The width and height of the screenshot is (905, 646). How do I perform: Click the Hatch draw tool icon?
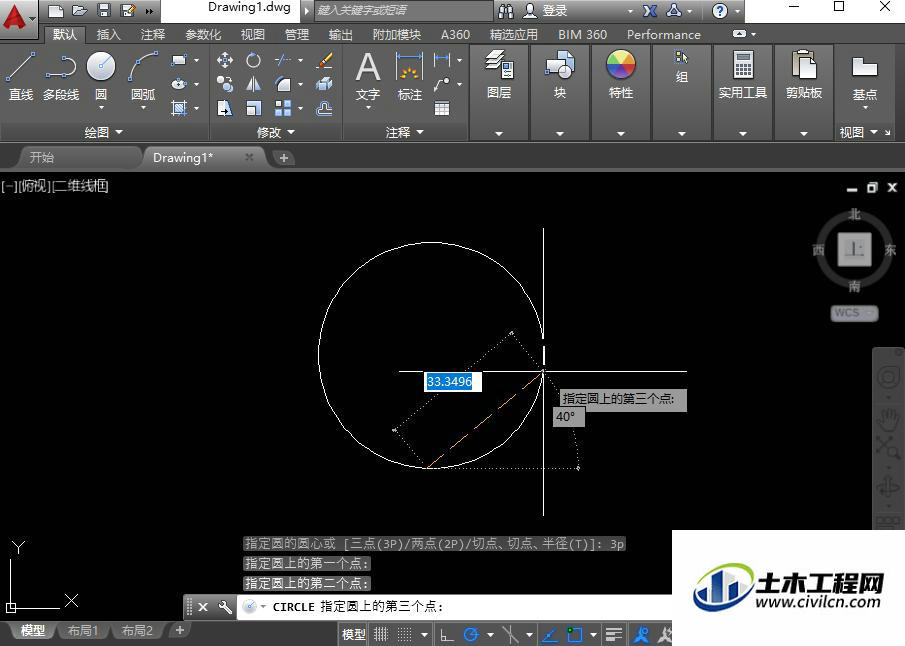pos(179,107)
